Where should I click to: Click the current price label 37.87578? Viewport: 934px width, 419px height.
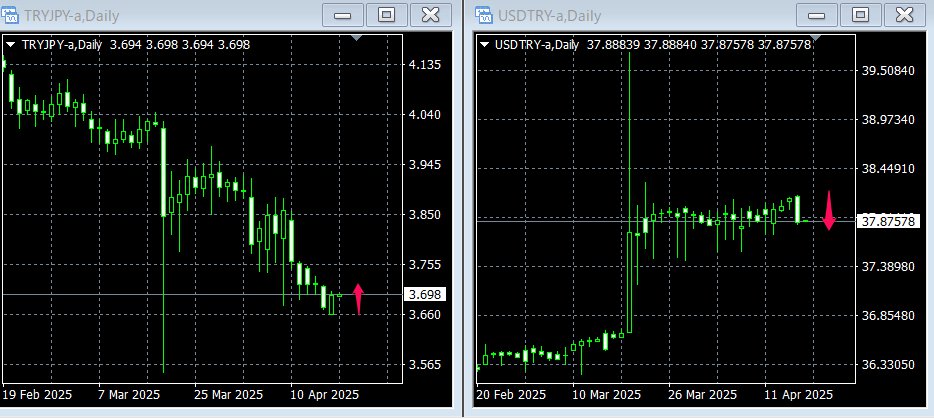[x=888, y=222]
